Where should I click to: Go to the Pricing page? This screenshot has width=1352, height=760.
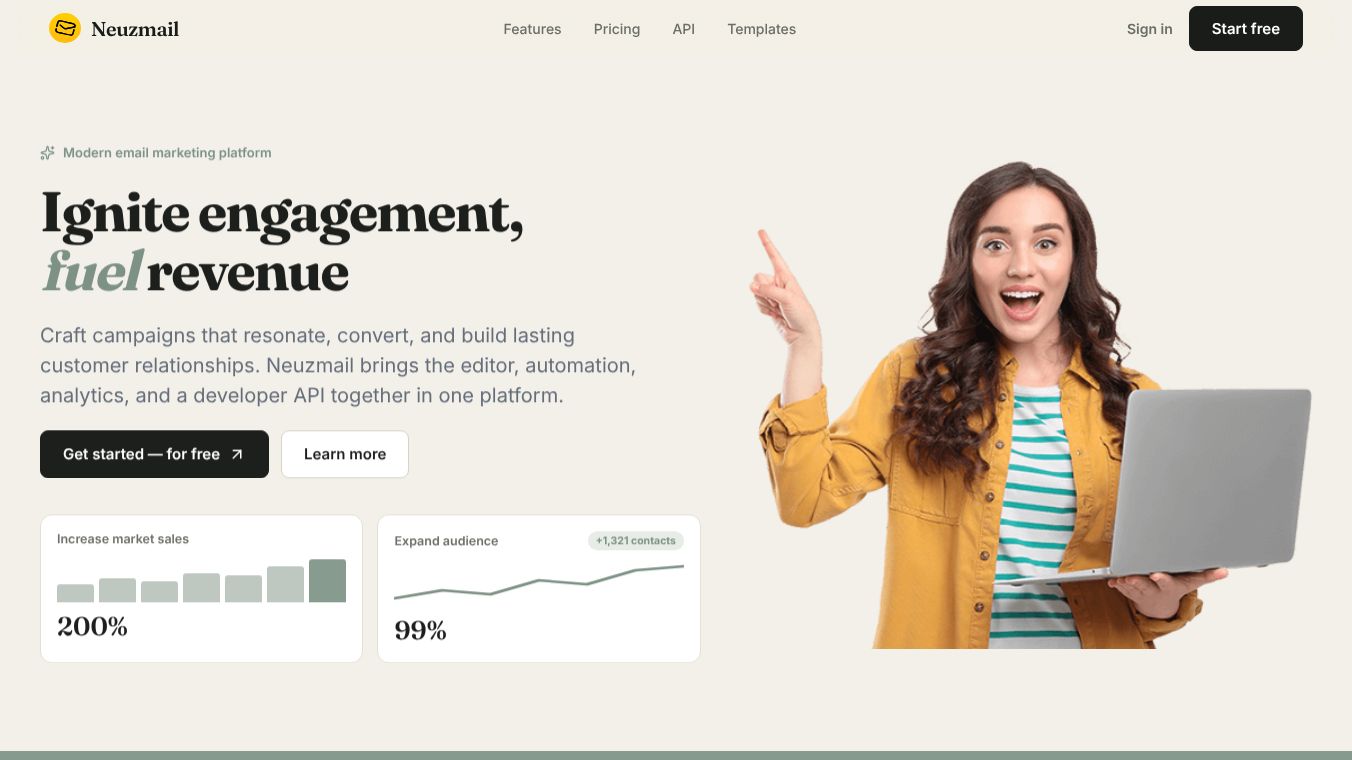tap(617, 29)
